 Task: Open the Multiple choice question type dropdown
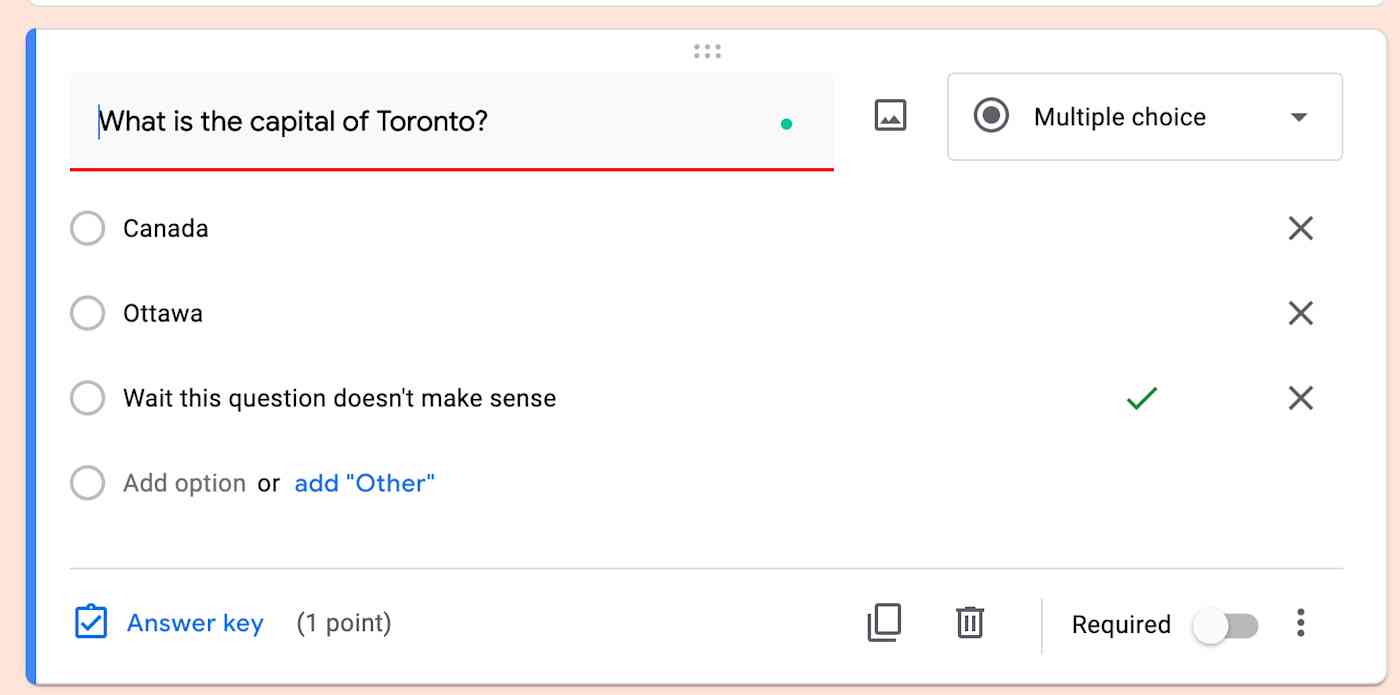(1145, 117)
